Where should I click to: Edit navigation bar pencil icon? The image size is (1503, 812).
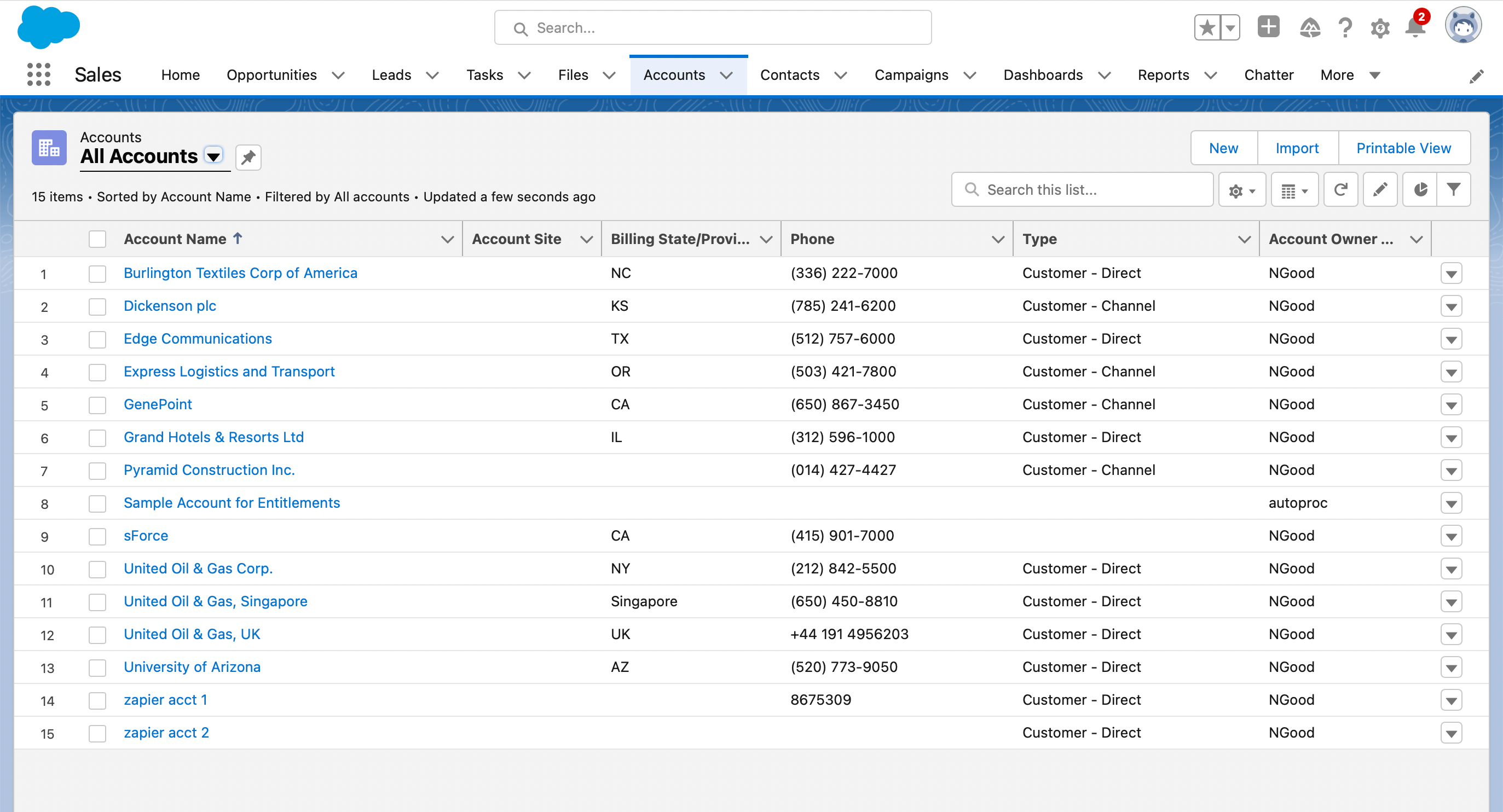[x=1476, y=77]
